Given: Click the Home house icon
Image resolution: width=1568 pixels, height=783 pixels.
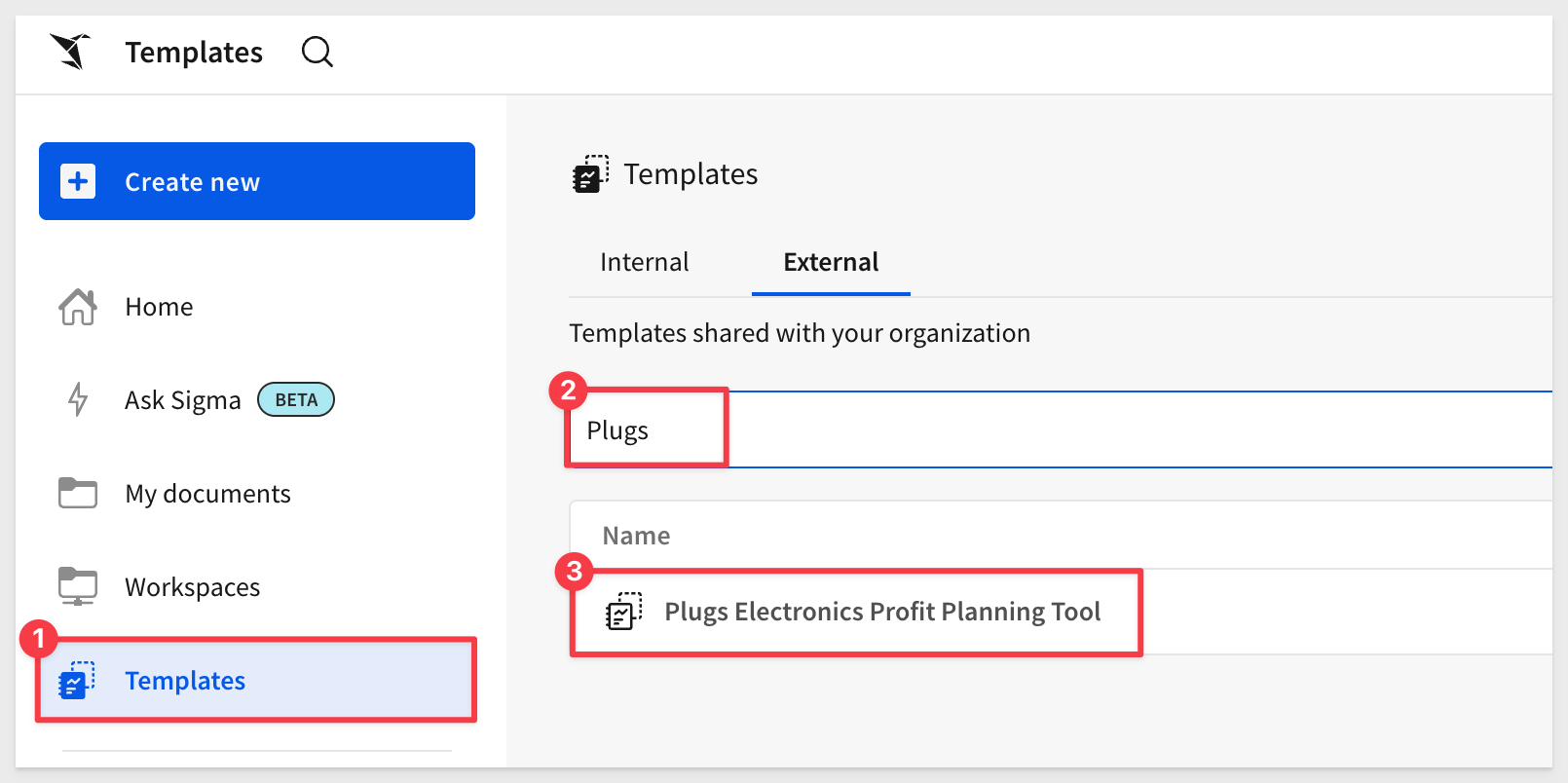Looking at the screenshot, I should point(78,307).
